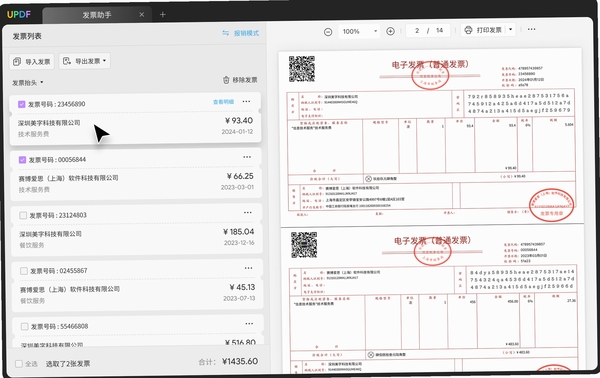Open more options for invoice 55466808
This screenshot has height=378, width=600.
click(249, 323)
